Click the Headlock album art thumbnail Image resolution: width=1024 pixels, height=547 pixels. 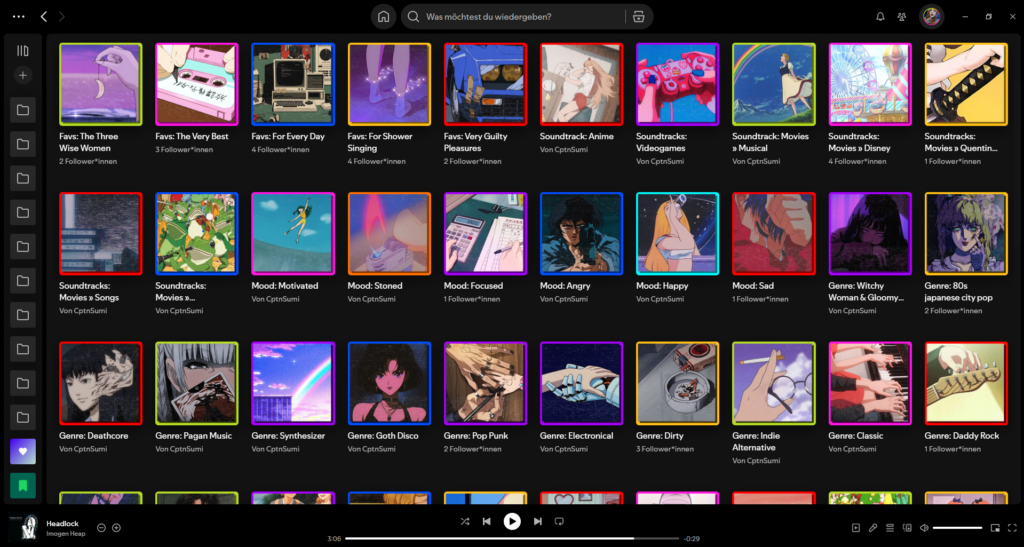(x=25, y=527)
